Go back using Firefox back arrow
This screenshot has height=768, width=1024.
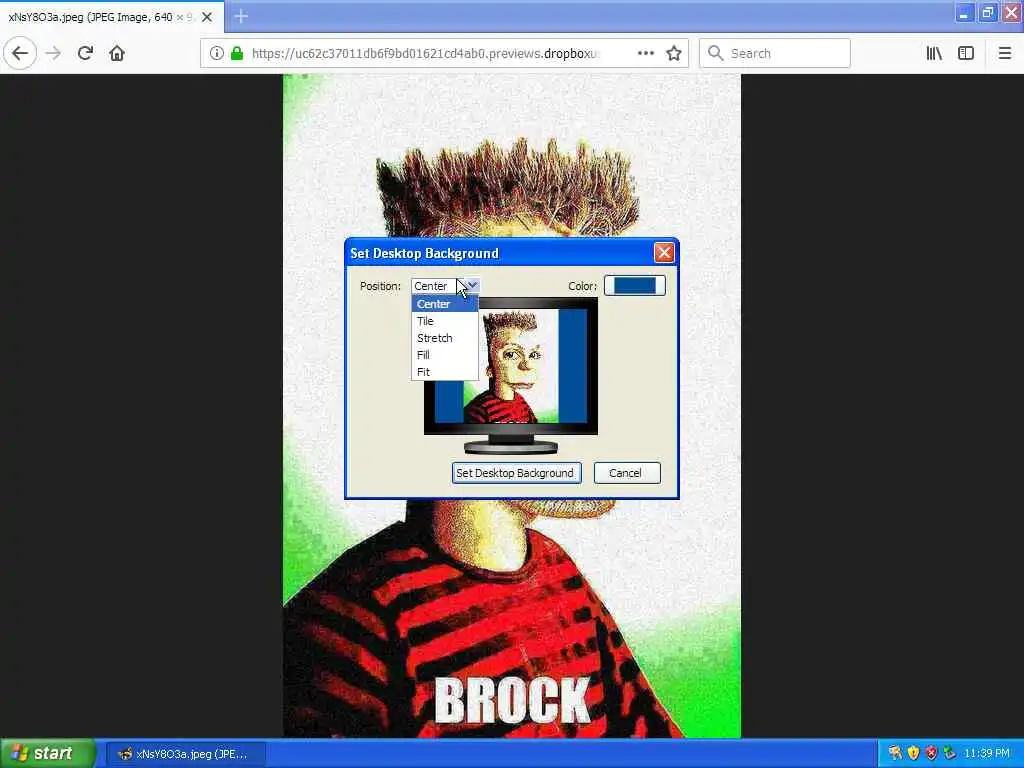coord(20,53)
